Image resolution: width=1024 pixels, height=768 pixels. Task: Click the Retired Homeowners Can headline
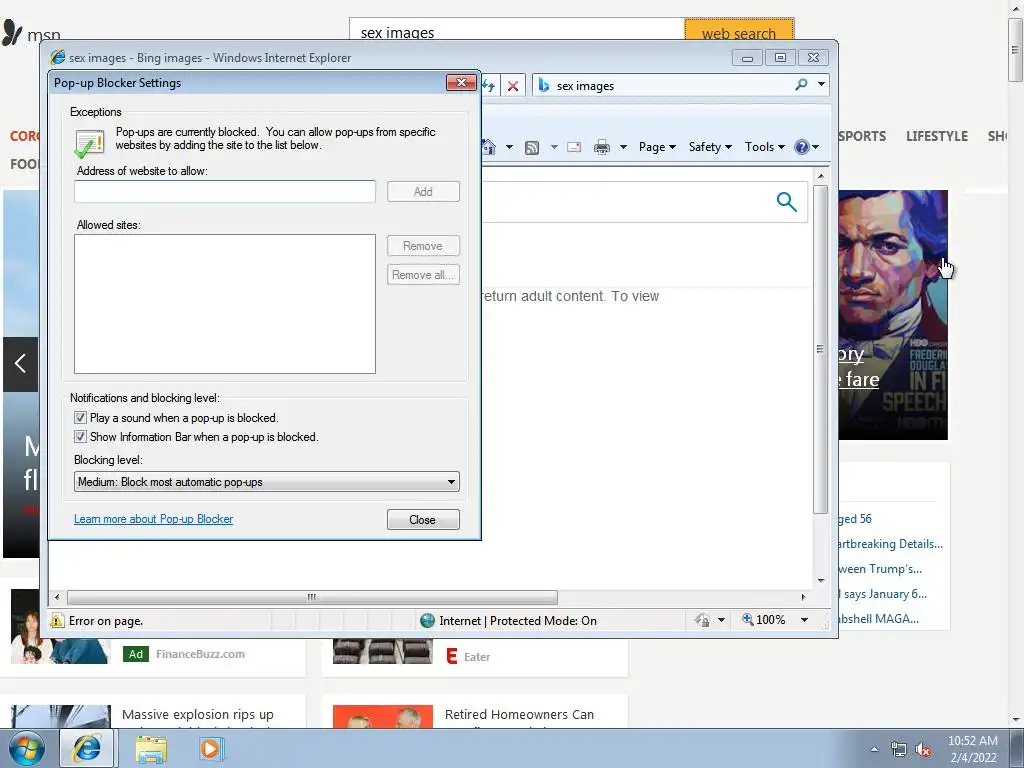519,714
